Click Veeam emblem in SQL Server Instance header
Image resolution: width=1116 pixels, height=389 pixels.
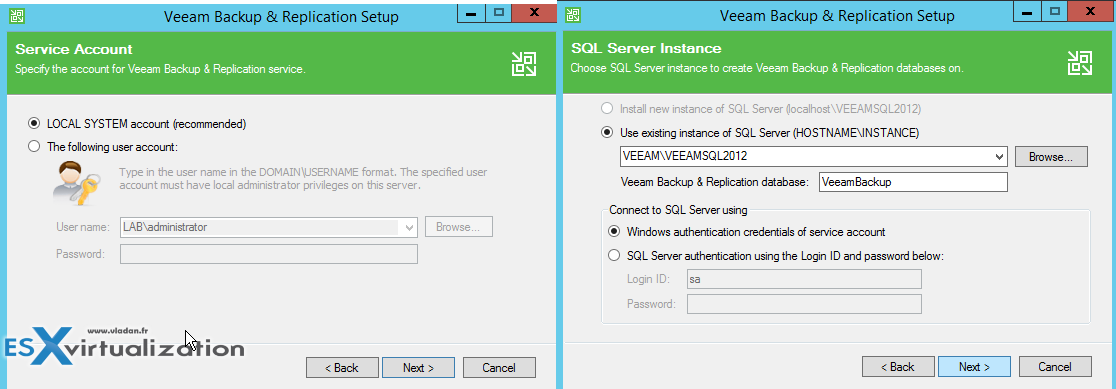(1080, 63)
